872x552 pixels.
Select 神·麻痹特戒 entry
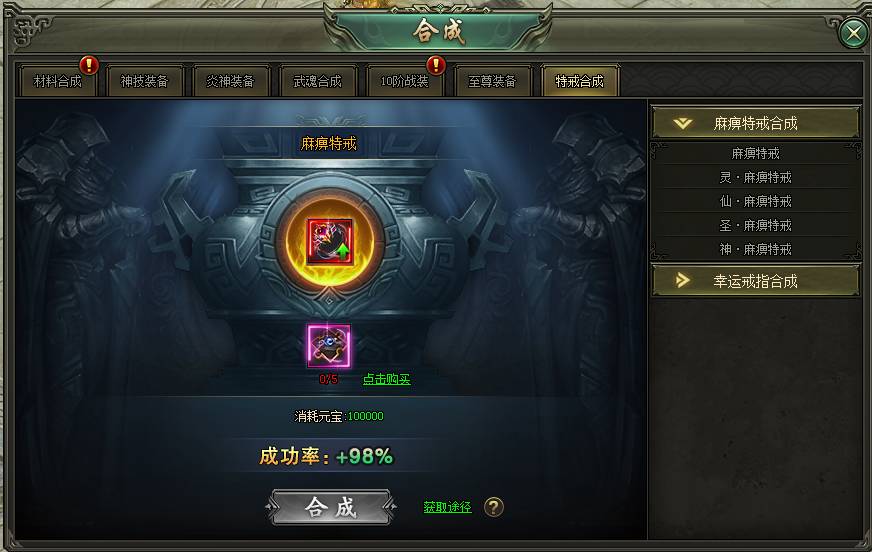click(x=755, y=249)
